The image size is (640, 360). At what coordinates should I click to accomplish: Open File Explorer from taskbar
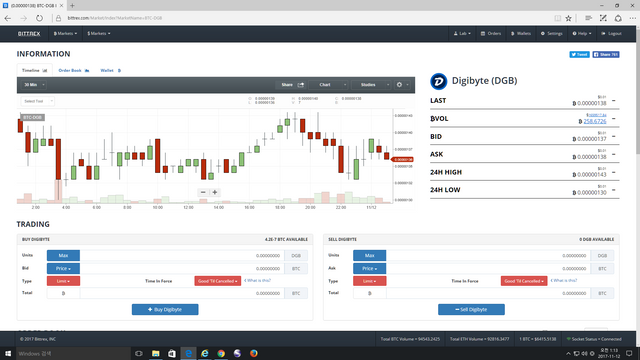point(156,353)
